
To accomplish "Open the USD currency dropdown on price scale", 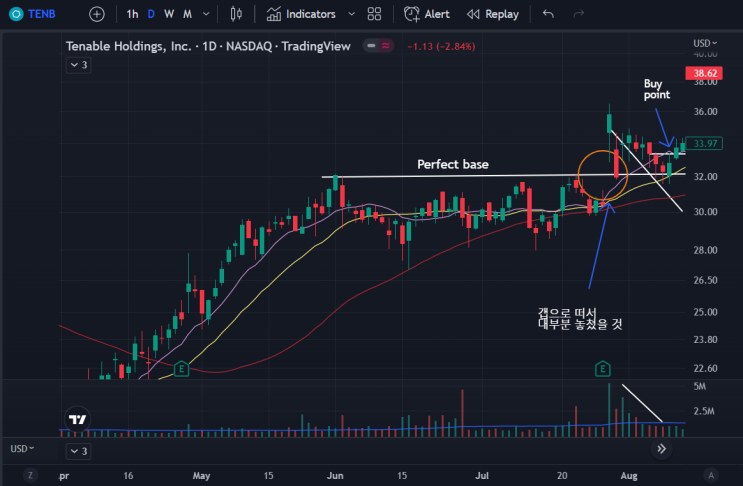I will pos(705,43).
